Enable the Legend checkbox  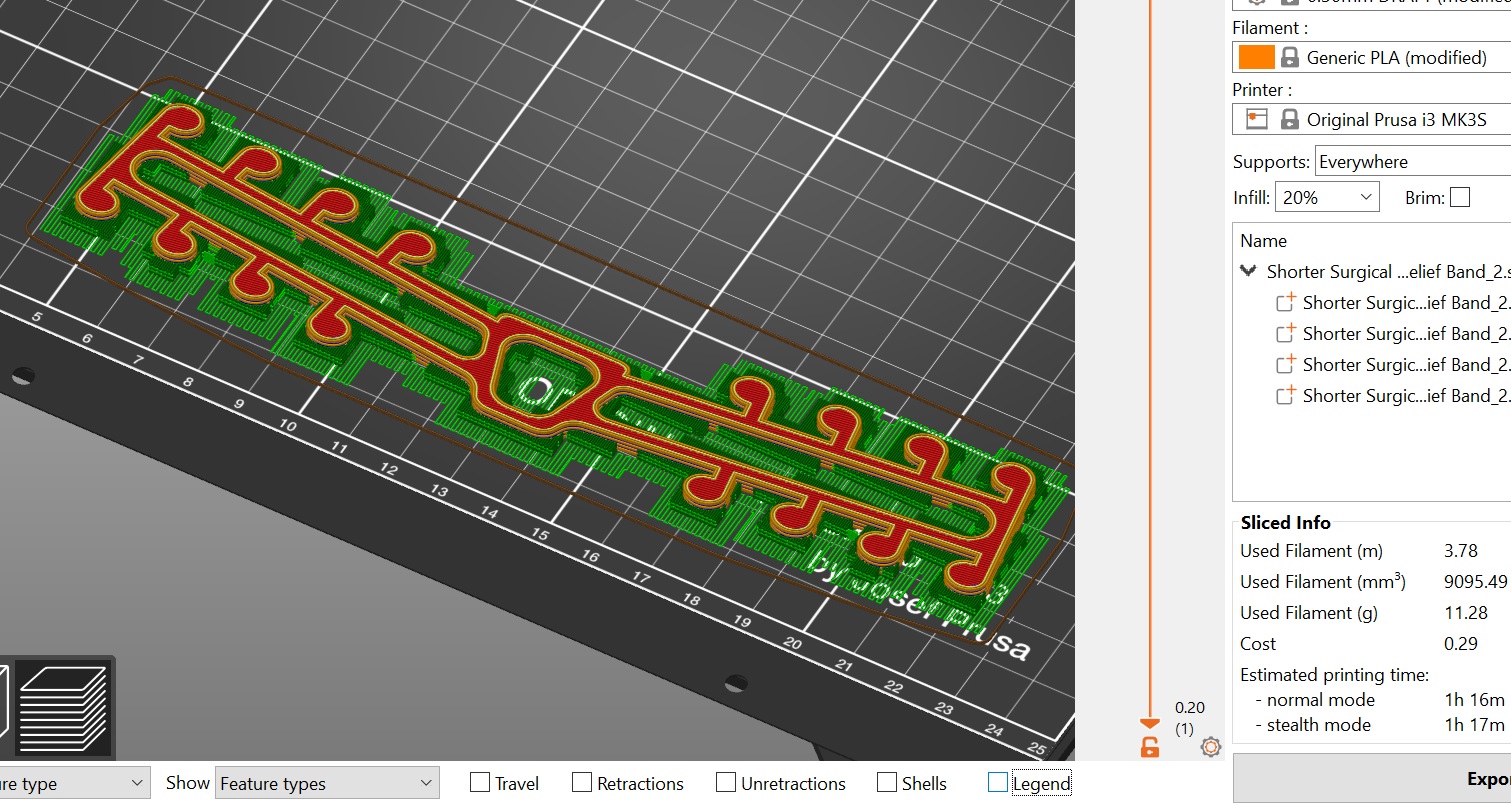click(x=997, y=783)
